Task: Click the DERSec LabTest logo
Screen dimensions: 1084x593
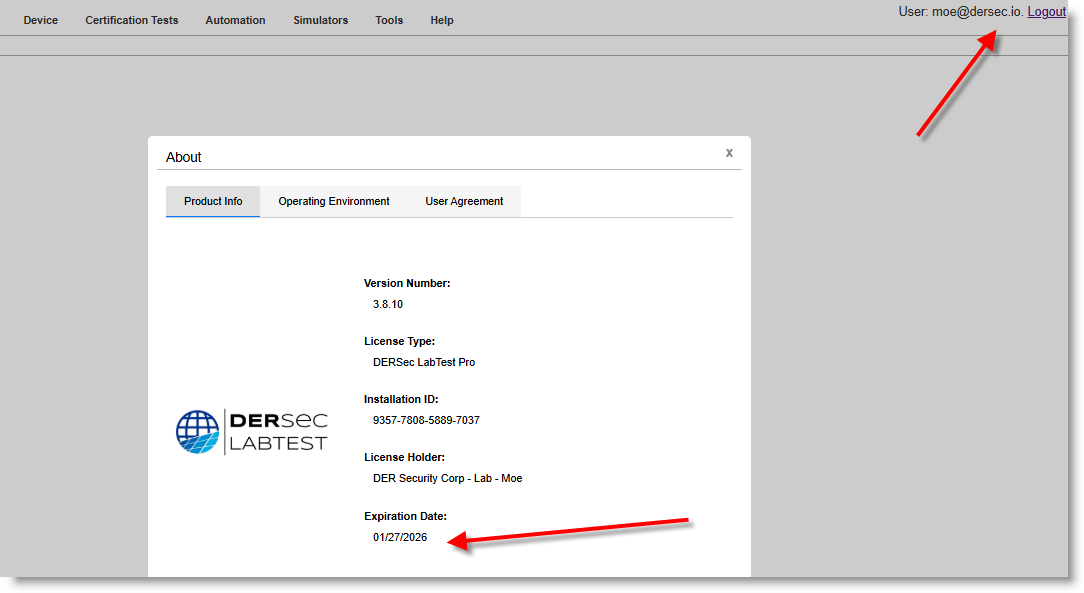Action: pyautogui.click(x=252, y=431)
